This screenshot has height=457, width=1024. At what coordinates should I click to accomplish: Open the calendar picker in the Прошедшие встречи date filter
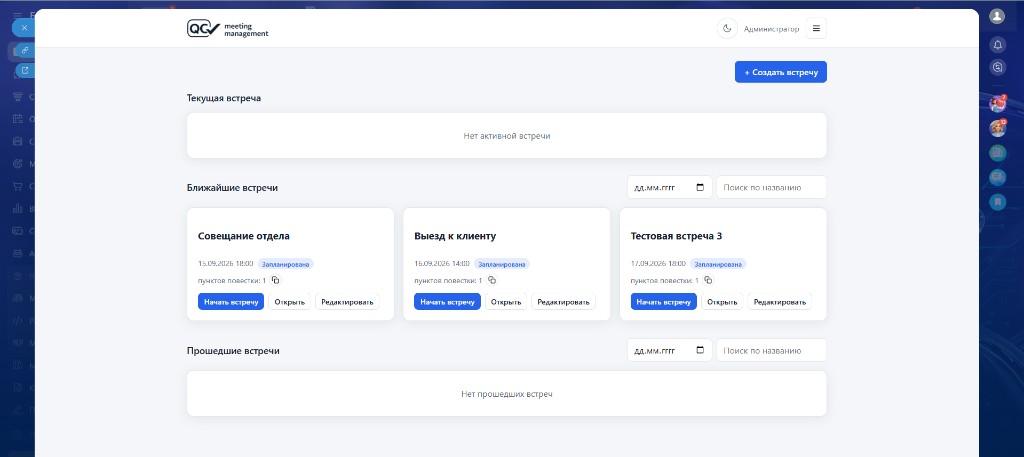[700, 350]
